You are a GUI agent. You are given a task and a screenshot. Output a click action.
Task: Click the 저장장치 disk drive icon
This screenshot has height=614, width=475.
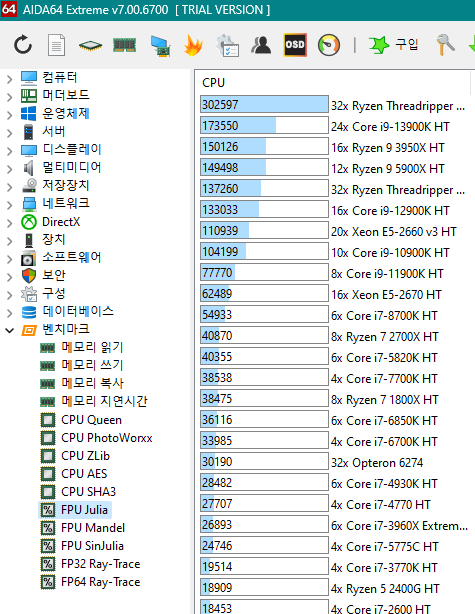tap(29, 186)
